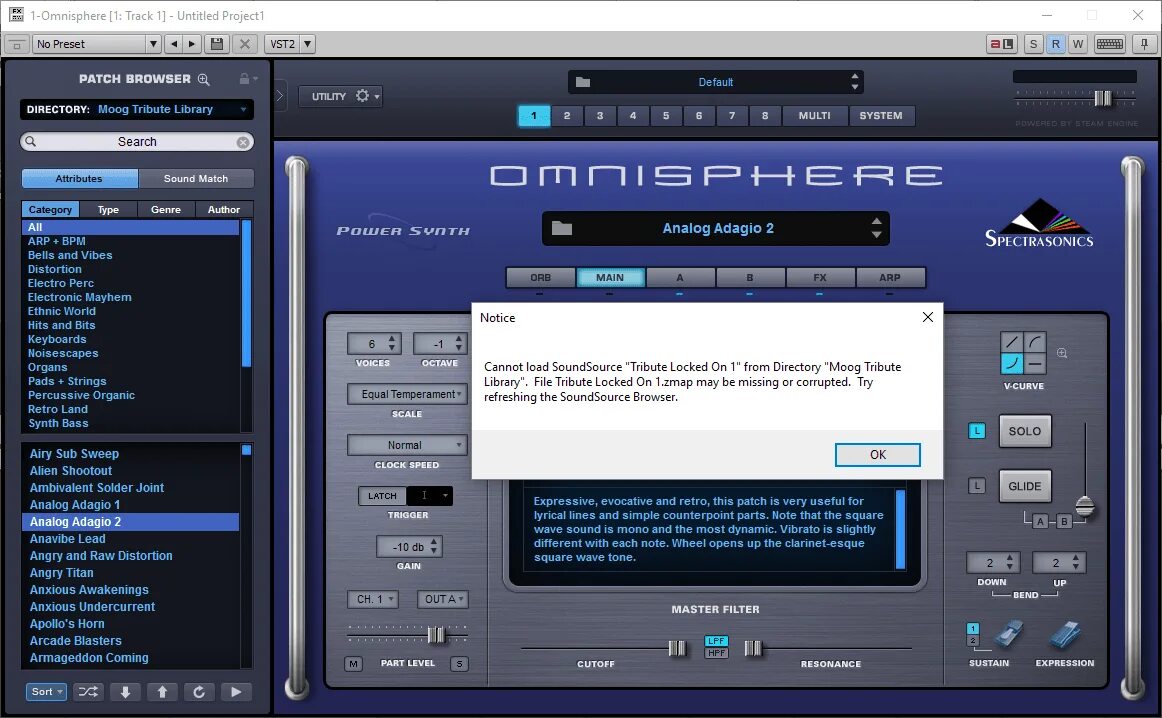1162x718 pixels.
Task: Open the Utility gear menu
Action: click(367, 96)
